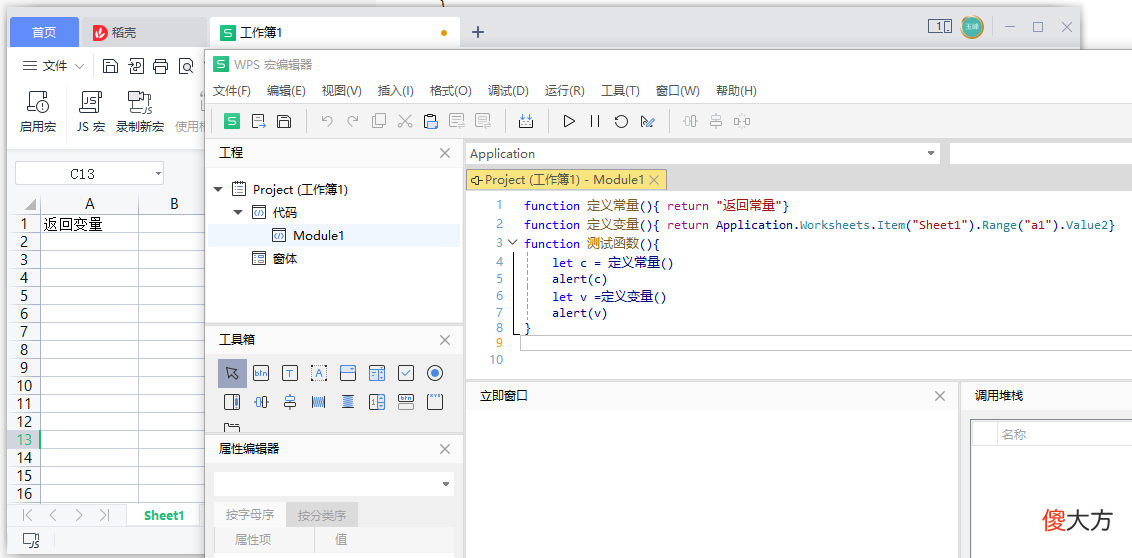This screenshot has width=1132, height=558.
Task: Select the pointer tool in the toolbox
Action: [x=232, y=373]
